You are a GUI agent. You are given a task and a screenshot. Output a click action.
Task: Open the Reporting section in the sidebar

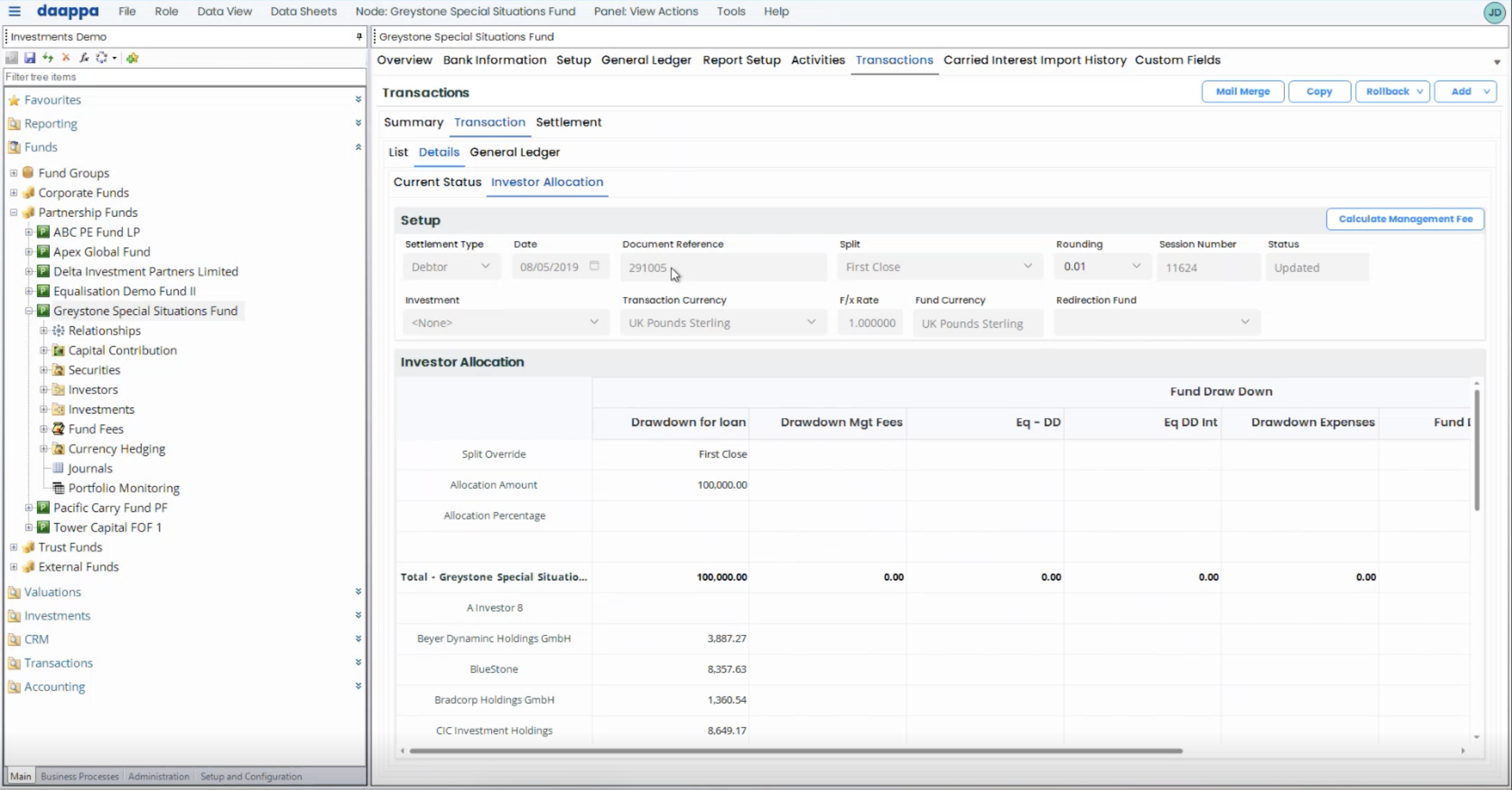[x=51, y=123]
